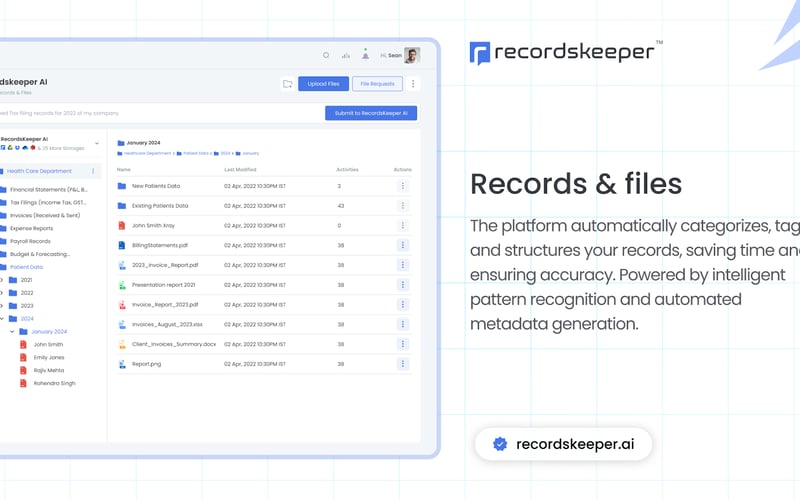This screenshot has height=500, width=800.
Task: Open the three-dot menu next to File Requests
Action: (x=413, y=84)
